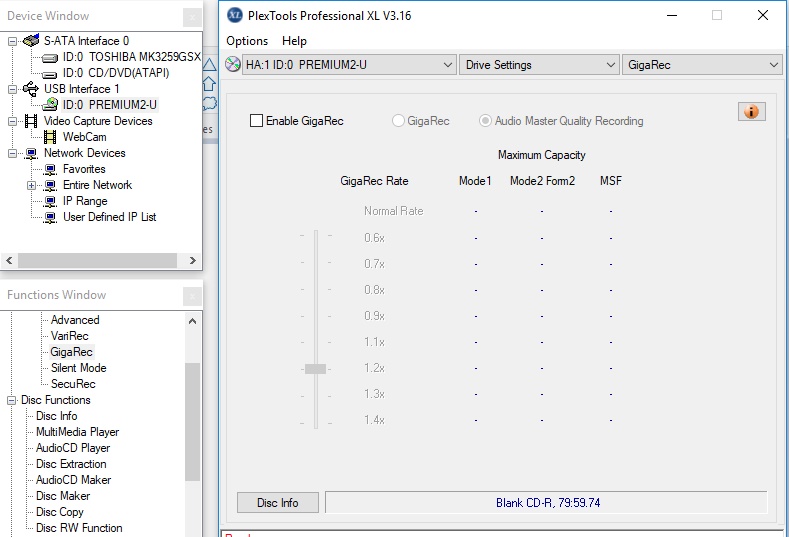Click the USB Interface 1 icon
Viewport: 789px width, 537px height.
tap(31, 89)
